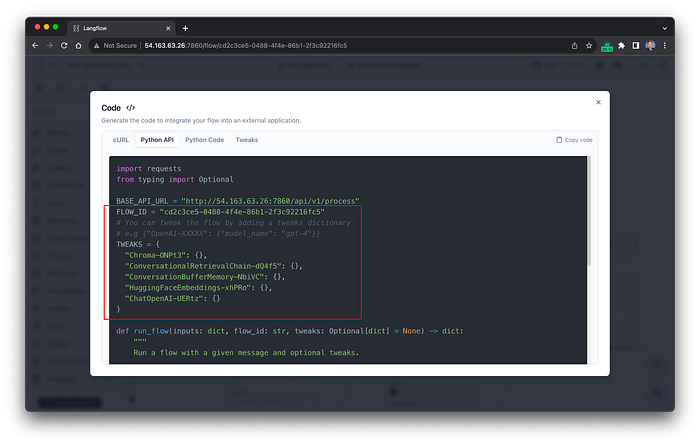Open the Extensions puzzle piece menu
Viewport: 700px width, 445px height.
[x=621, y=46]
